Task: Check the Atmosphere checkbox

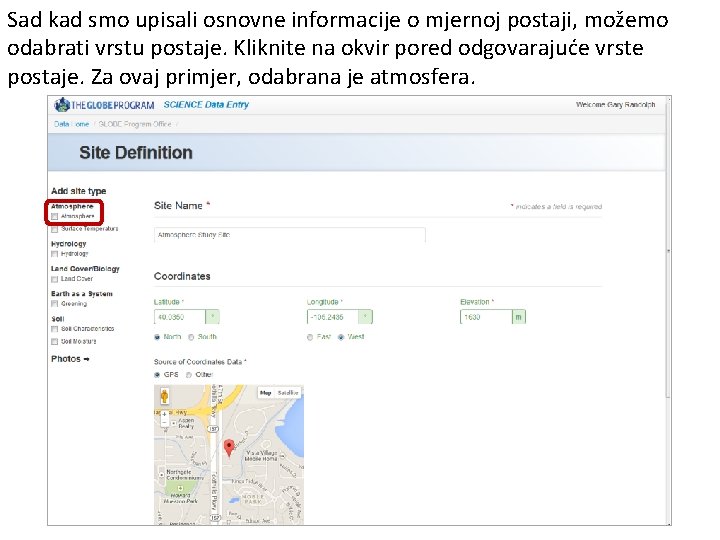Action: pyautogui.click(x=55, y=216)
